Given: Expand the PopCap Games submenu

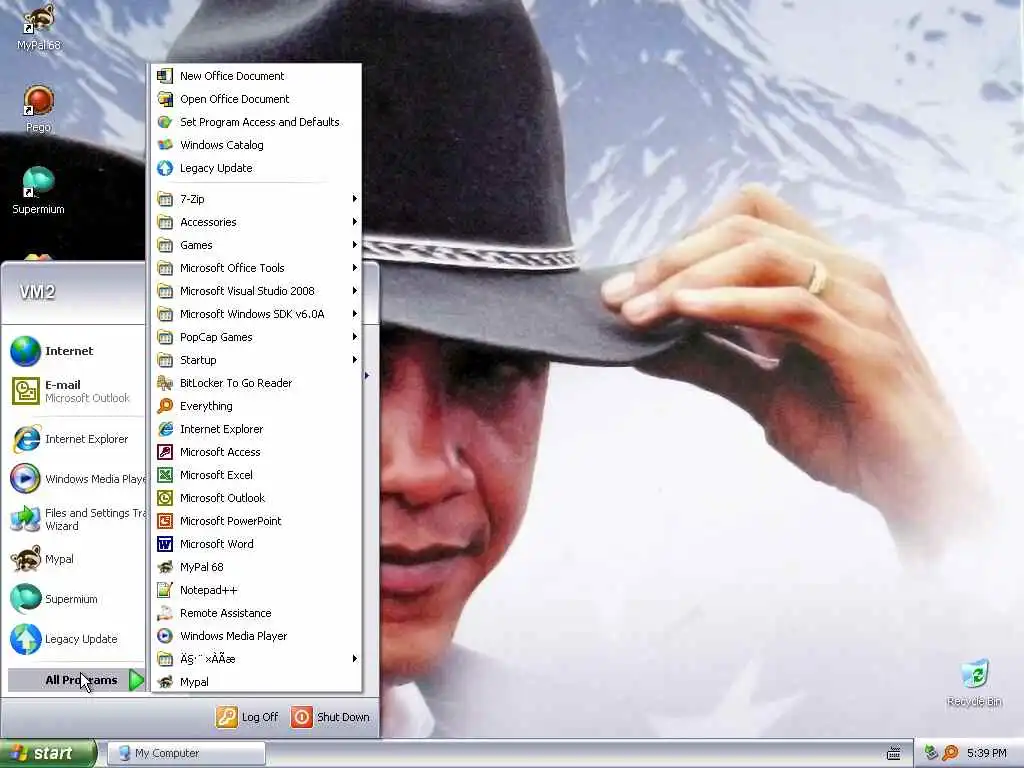Looking at the screenshot, I should coord(257,337).
